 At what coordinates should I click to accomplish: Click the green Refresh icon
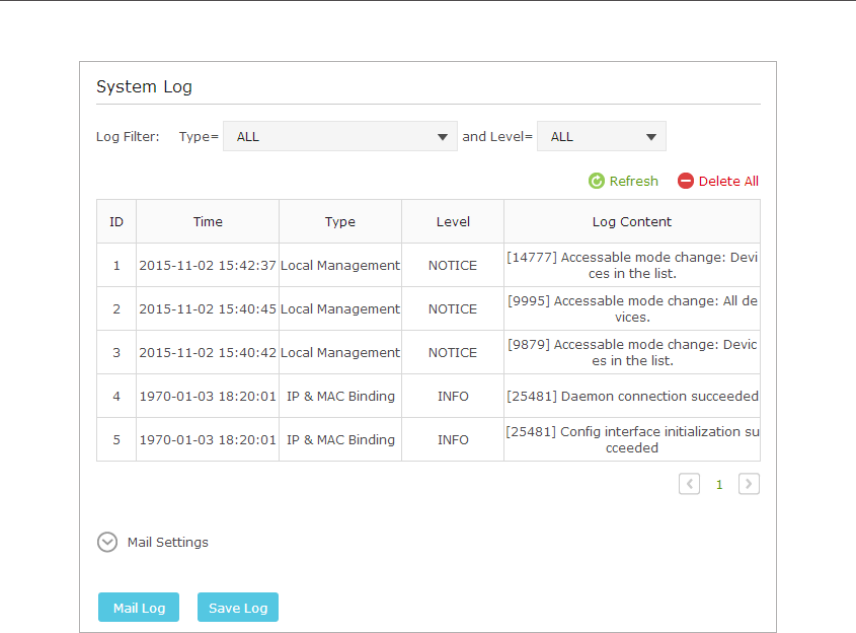click(x=597, y=181)
